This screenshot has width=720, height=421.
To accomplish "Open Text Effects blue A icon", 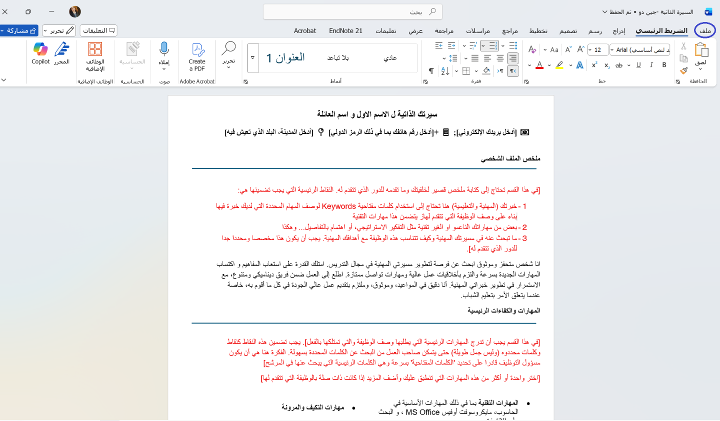I will pyautogui.click(x=580, y=65).
